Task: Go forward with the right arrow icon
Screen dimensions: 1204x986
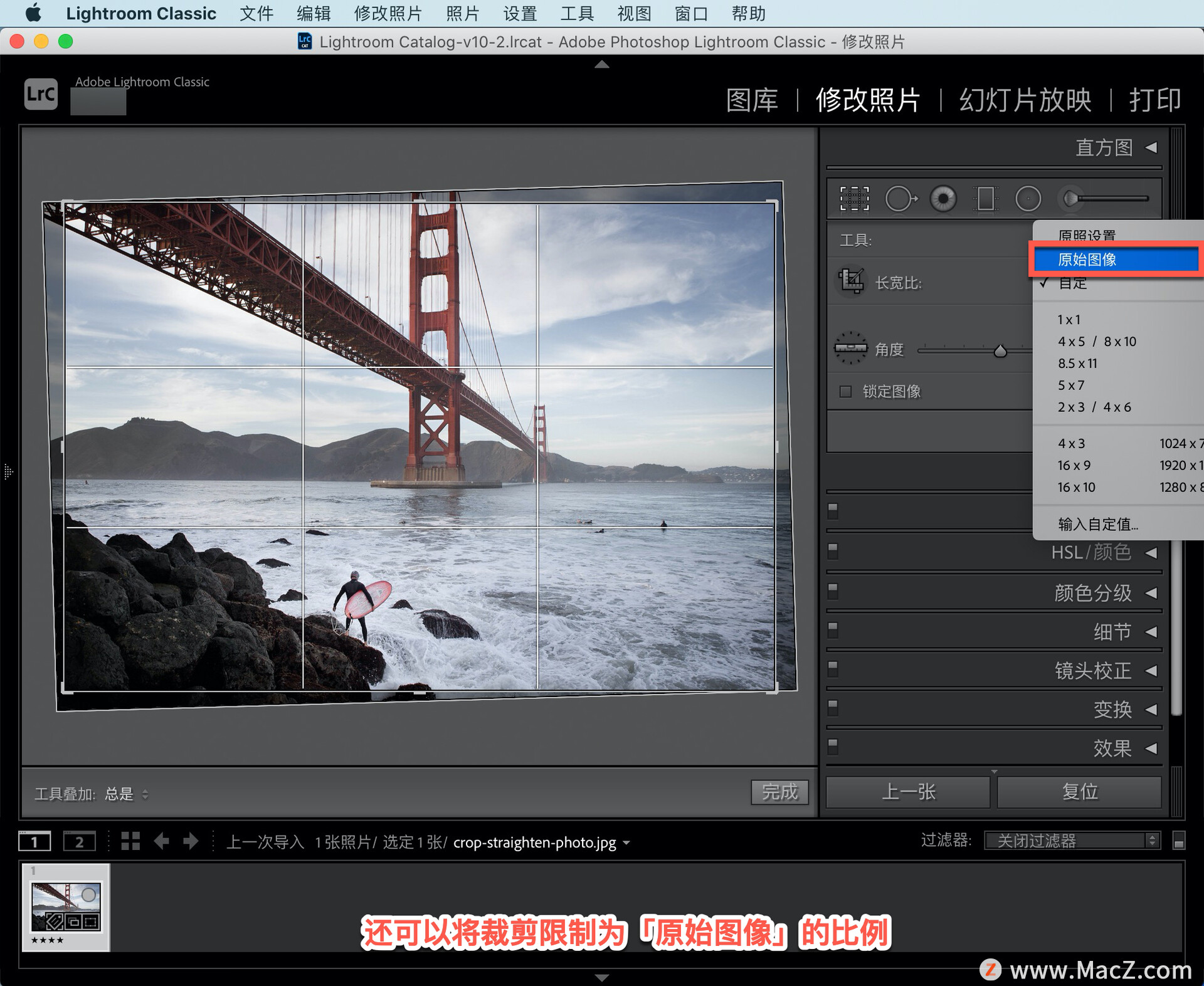Action: click(191, 841)
